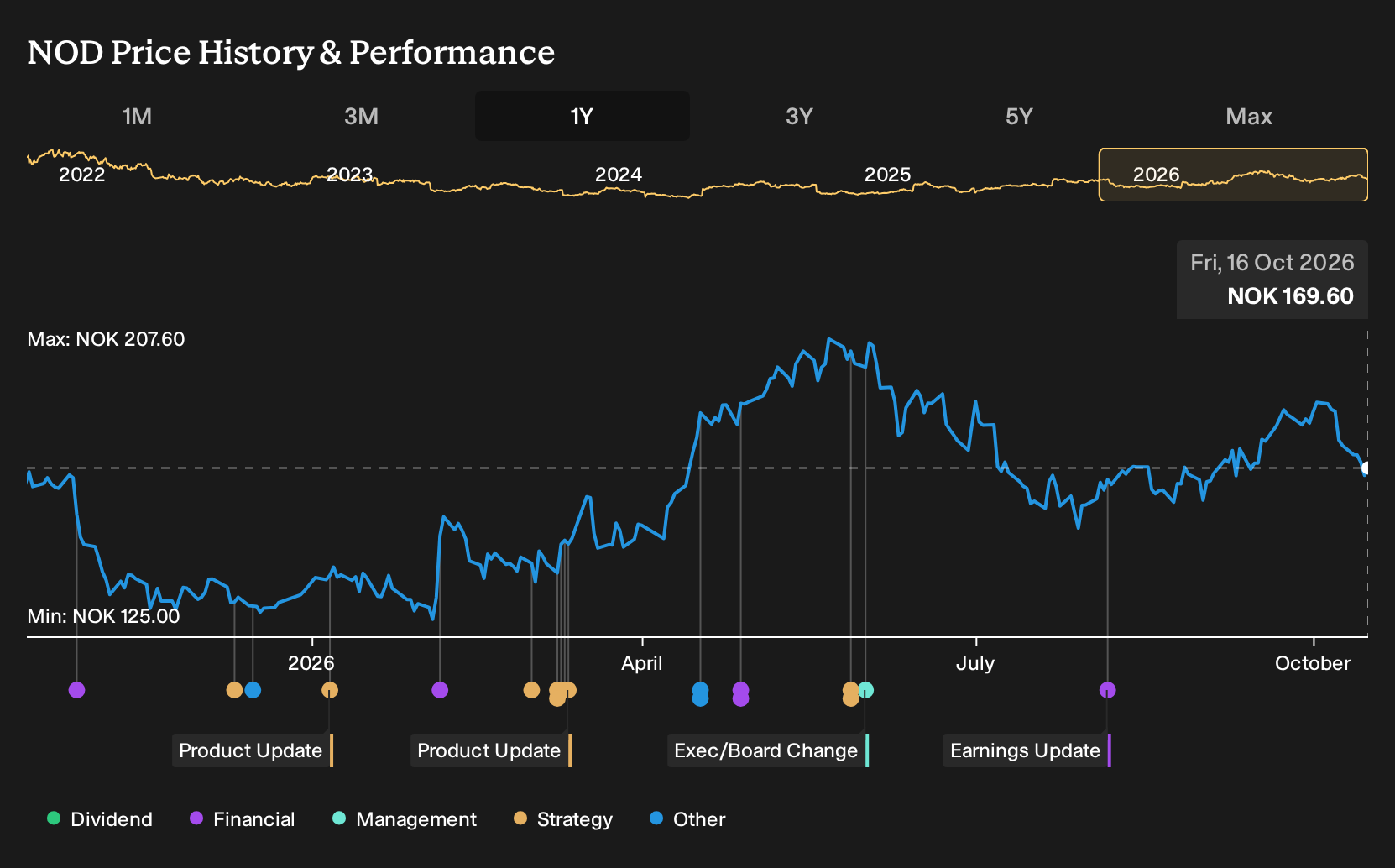Toggle the Dividend legend filter

tap(100, 819)
